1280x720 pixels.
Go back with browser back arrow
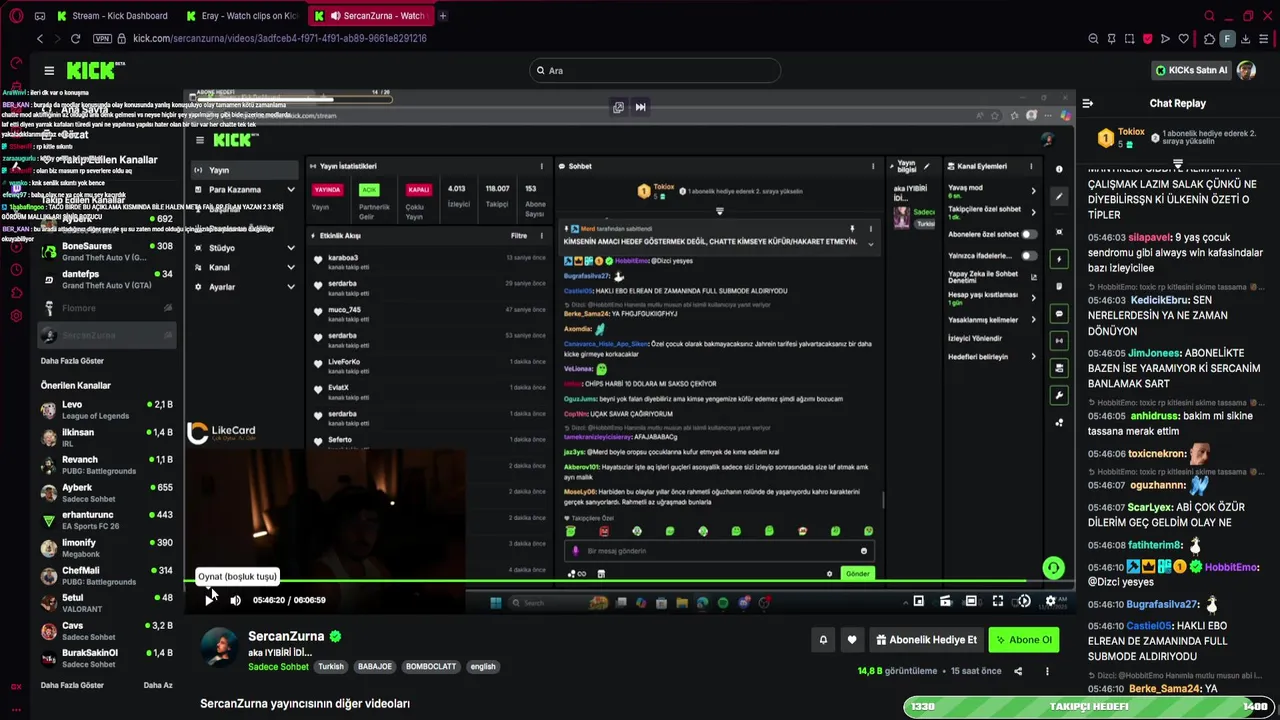[40, 39]
